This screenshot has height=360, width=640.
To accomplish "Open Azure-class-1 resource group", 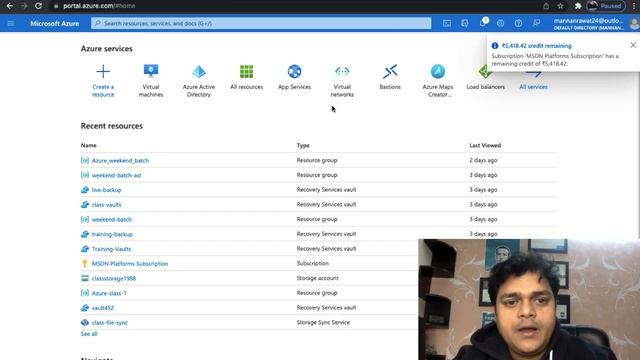I will point(109,293).
